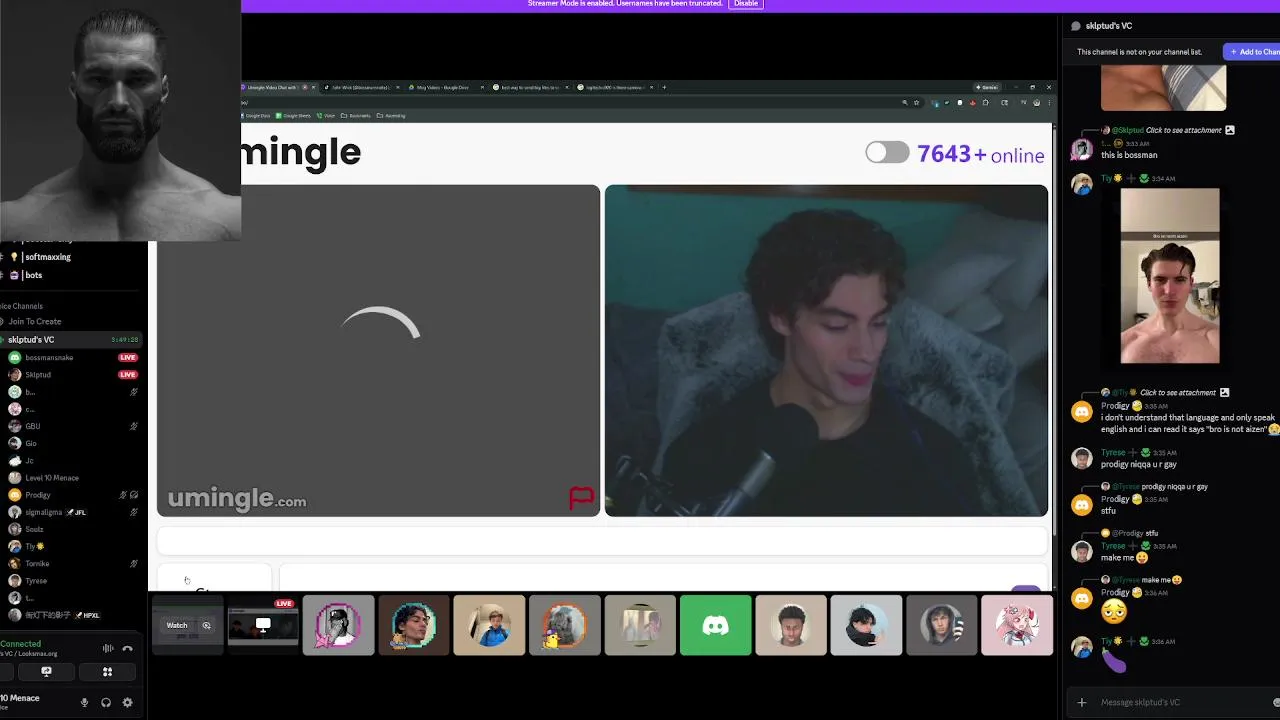Click skiptud's VC chat header title
This screenshot has width=1280, height=720.
(1108, 26)
